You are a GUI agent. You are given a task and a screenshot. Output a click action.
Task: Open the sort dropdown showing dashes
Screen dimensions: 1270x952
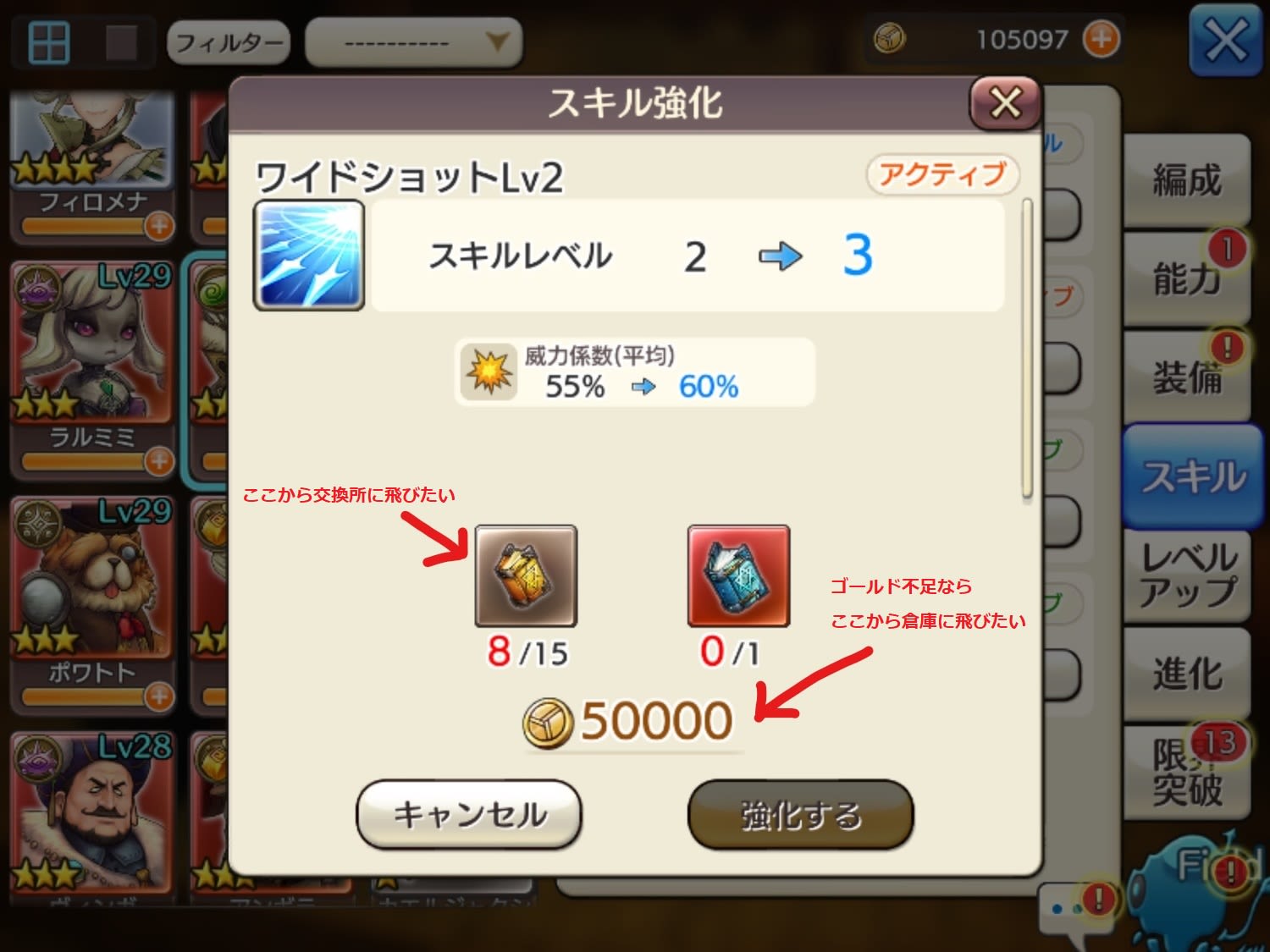point(413,42)
